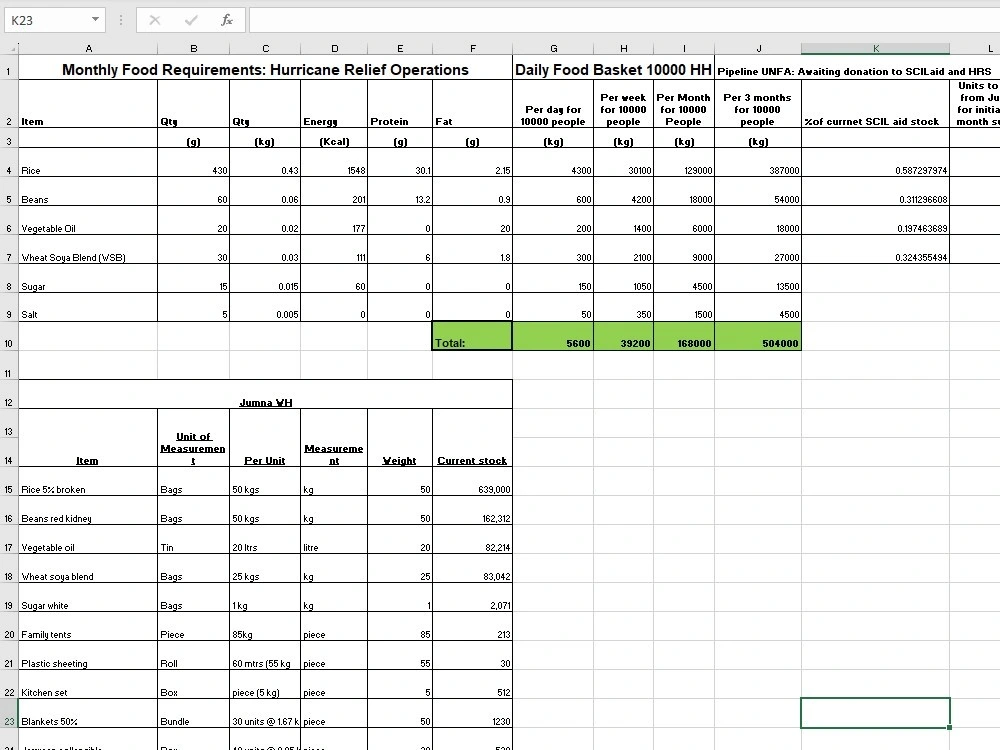The width and height of the screenshot is (1000, 750).
Task: Select the 'Plastic sheeting' cell
Action: (88, 656)
